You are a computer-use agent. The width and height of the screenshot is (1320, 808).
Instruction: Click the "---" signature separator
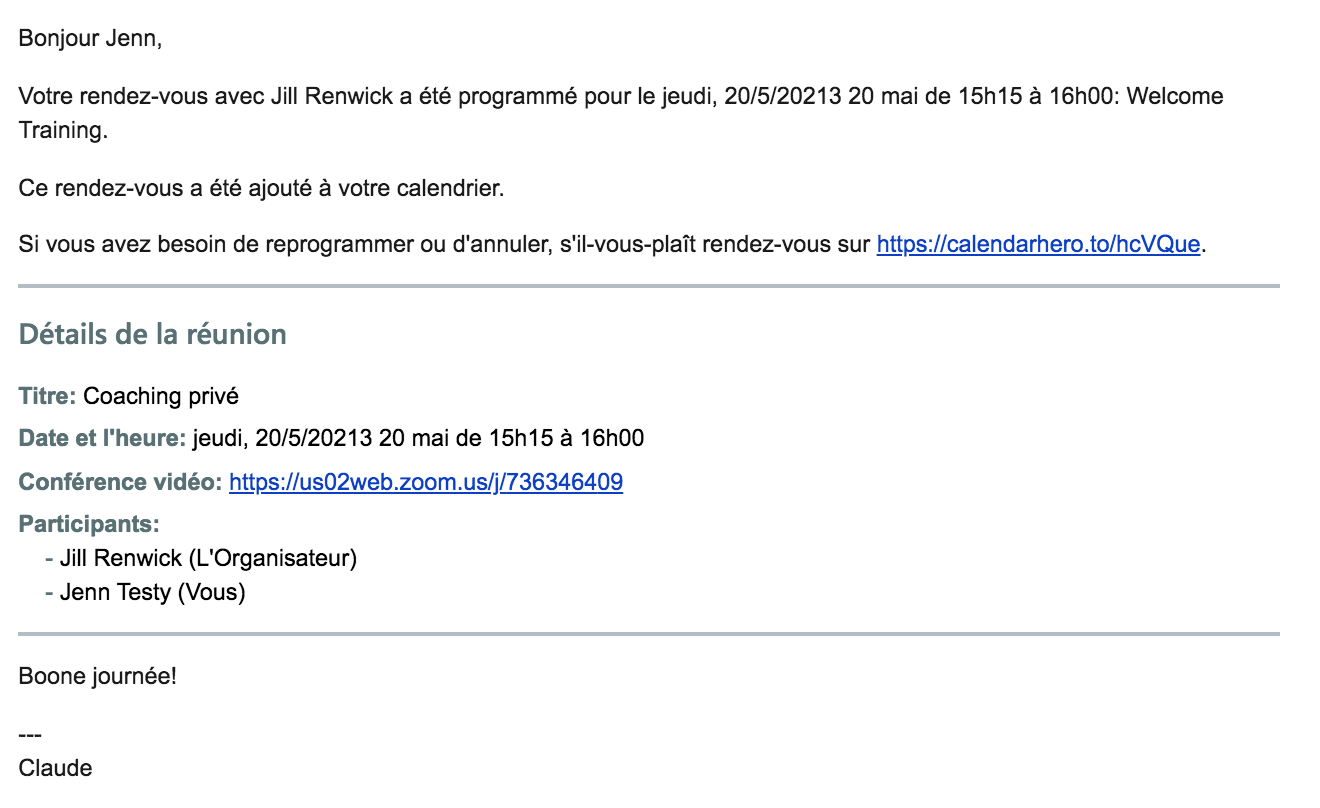[30, 736]
